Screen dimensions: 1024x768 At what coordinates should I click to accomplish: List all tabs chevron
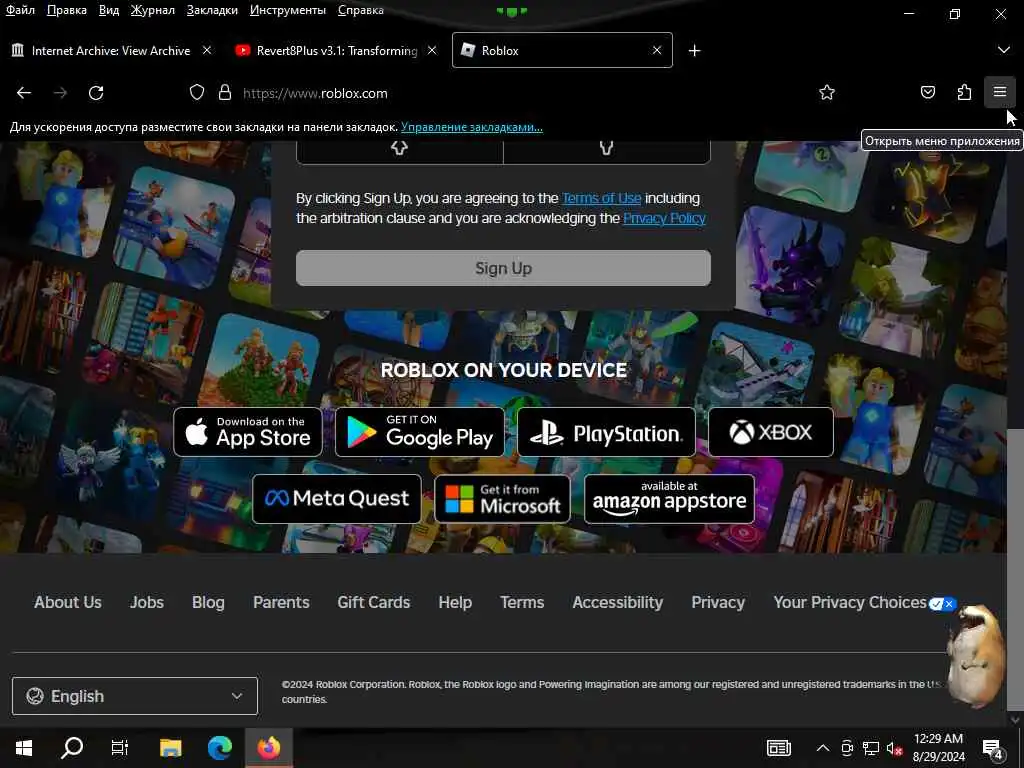point(1003,50)
